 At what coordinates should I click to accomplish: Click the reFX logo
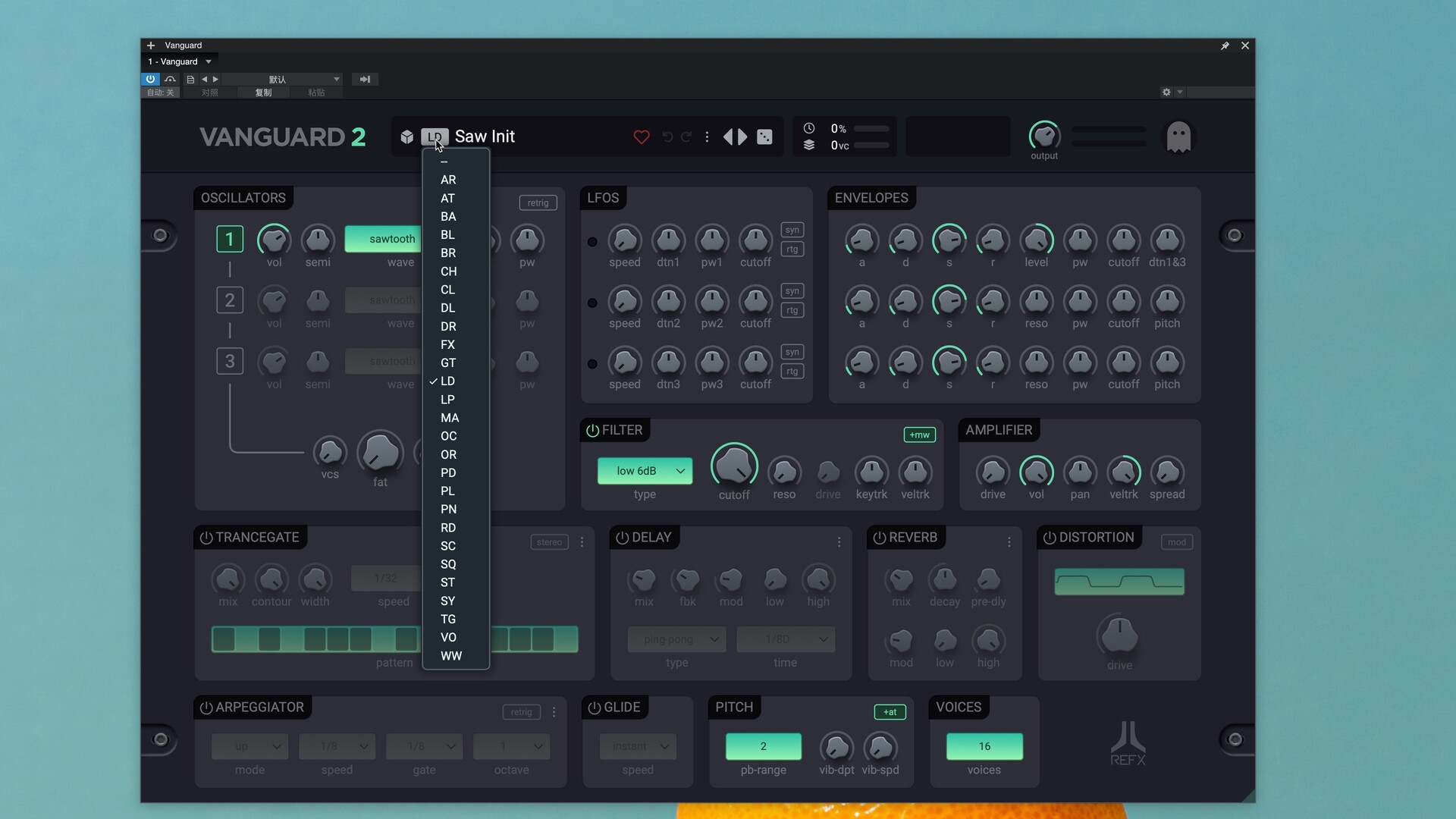1128,743
